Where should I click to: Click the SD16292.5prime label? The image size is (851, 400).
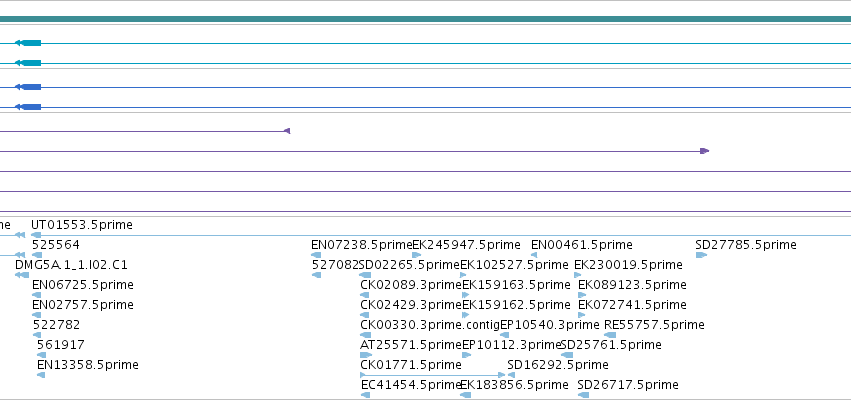[558, 365]
